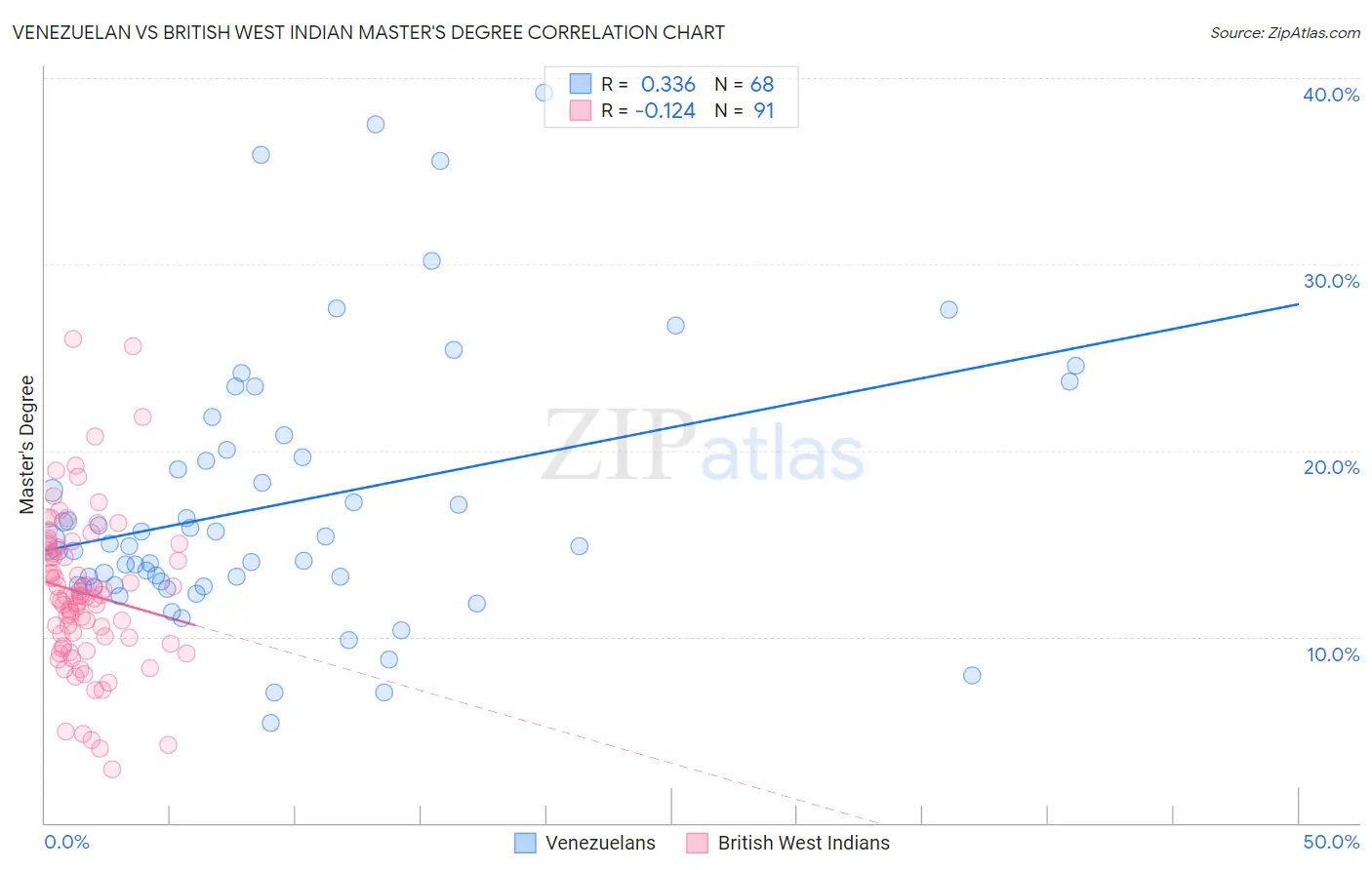Viewport: 1372px width, 870px height.
Task: Click the N = 91 legend value
Action: pyautogui.click(x=745, y=110)
